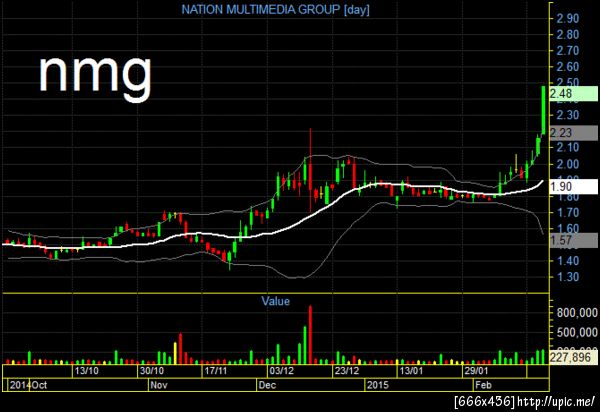
Task: Click the 1.57 lower band value label
Action: click(x=574, y=240)
